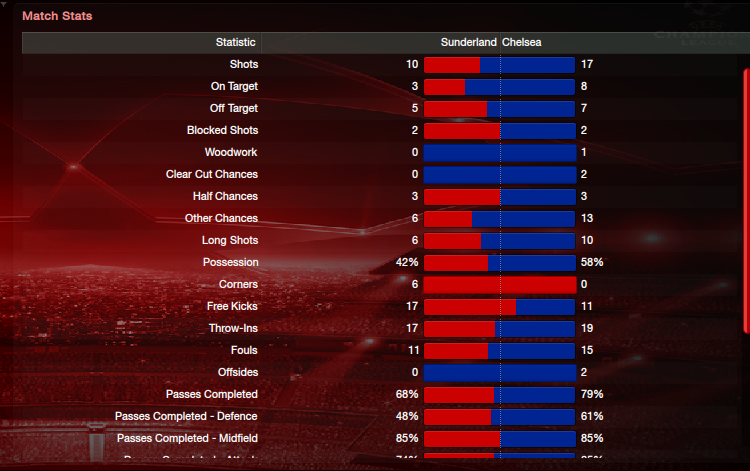This screenshot has width=750, height=471.
Task: Click the Free Kicks comparison bar
Action: click(500, 307)
